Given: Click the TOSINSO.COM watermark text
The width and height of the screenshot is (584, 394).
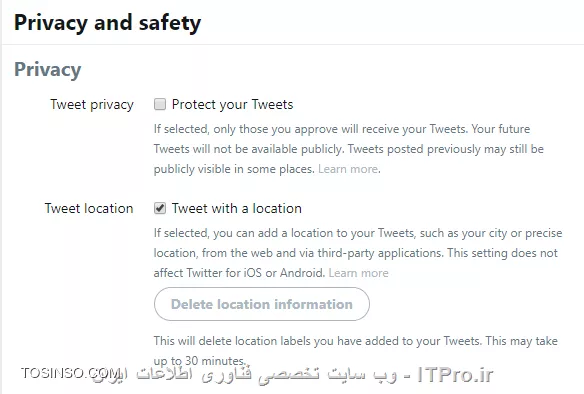Looking at the screenshot, I should tap(69, 373).
